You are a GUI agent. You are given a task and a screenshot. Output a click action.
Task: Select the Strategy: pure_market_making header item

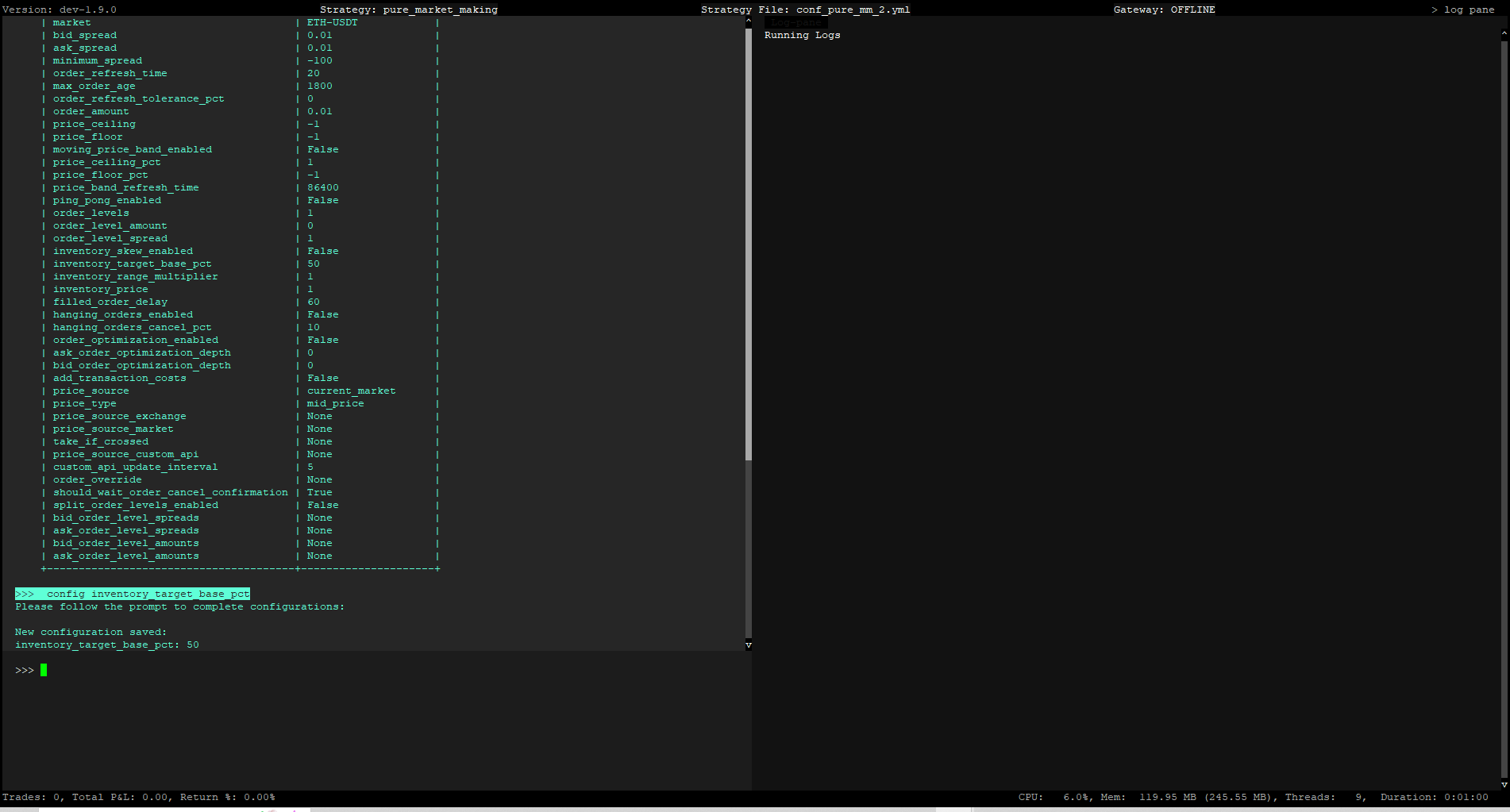click(408, 10)
